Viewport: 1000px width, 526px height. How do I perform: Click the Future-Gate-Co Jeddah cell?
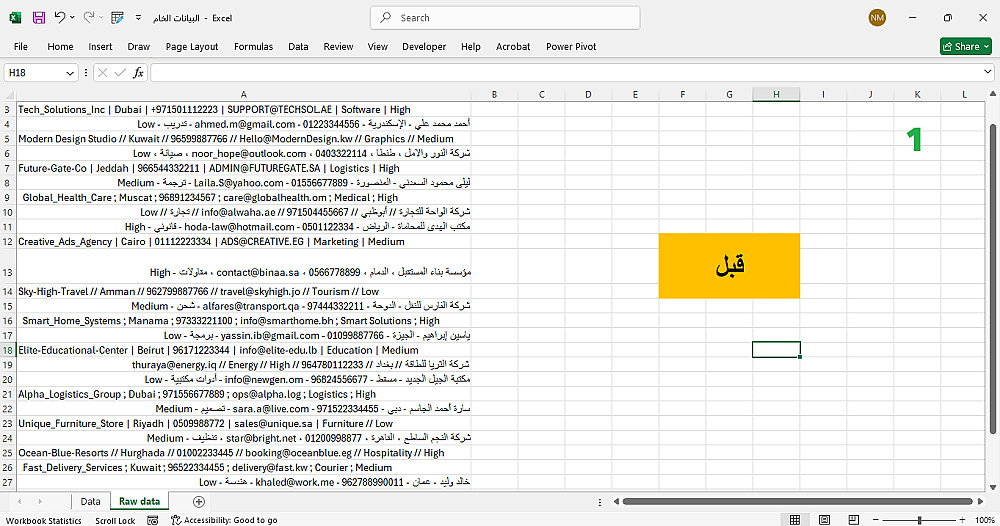(244, 168)
